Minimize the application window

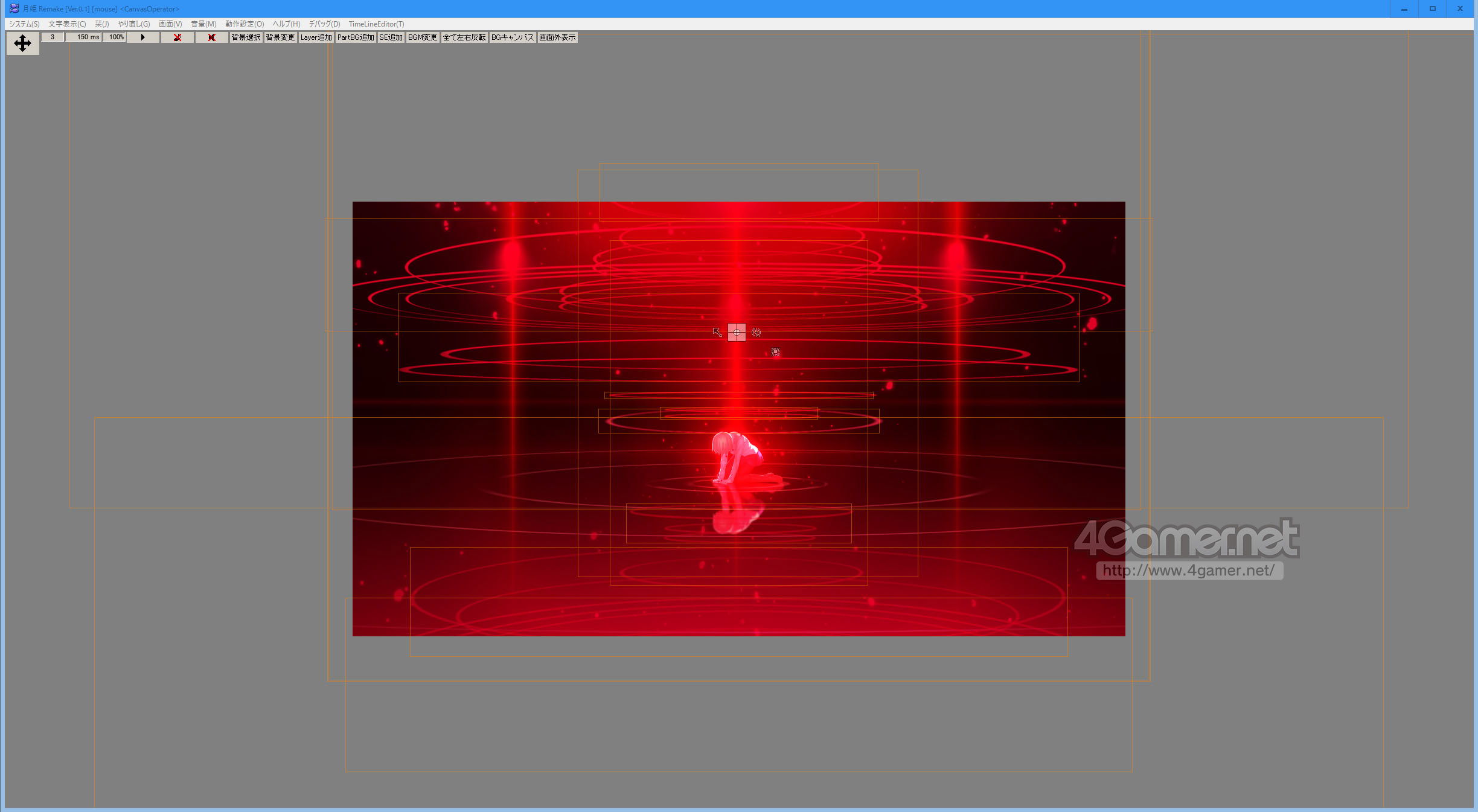[x=1404, y=8]
